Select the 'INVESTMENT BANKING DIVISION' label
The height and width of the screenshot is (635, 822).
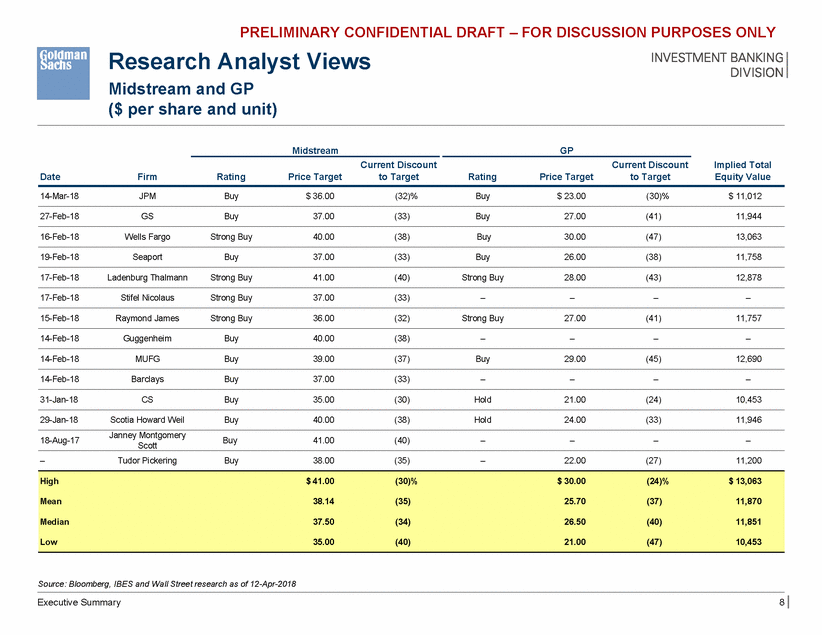pyautogui.click(x=717, y=65)
